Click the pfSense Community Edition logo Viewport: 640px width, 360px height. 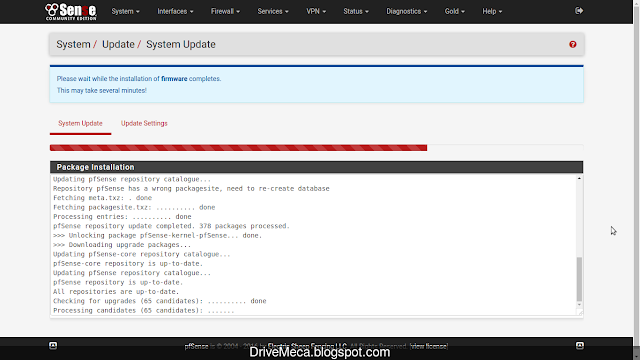click(71, 11)
